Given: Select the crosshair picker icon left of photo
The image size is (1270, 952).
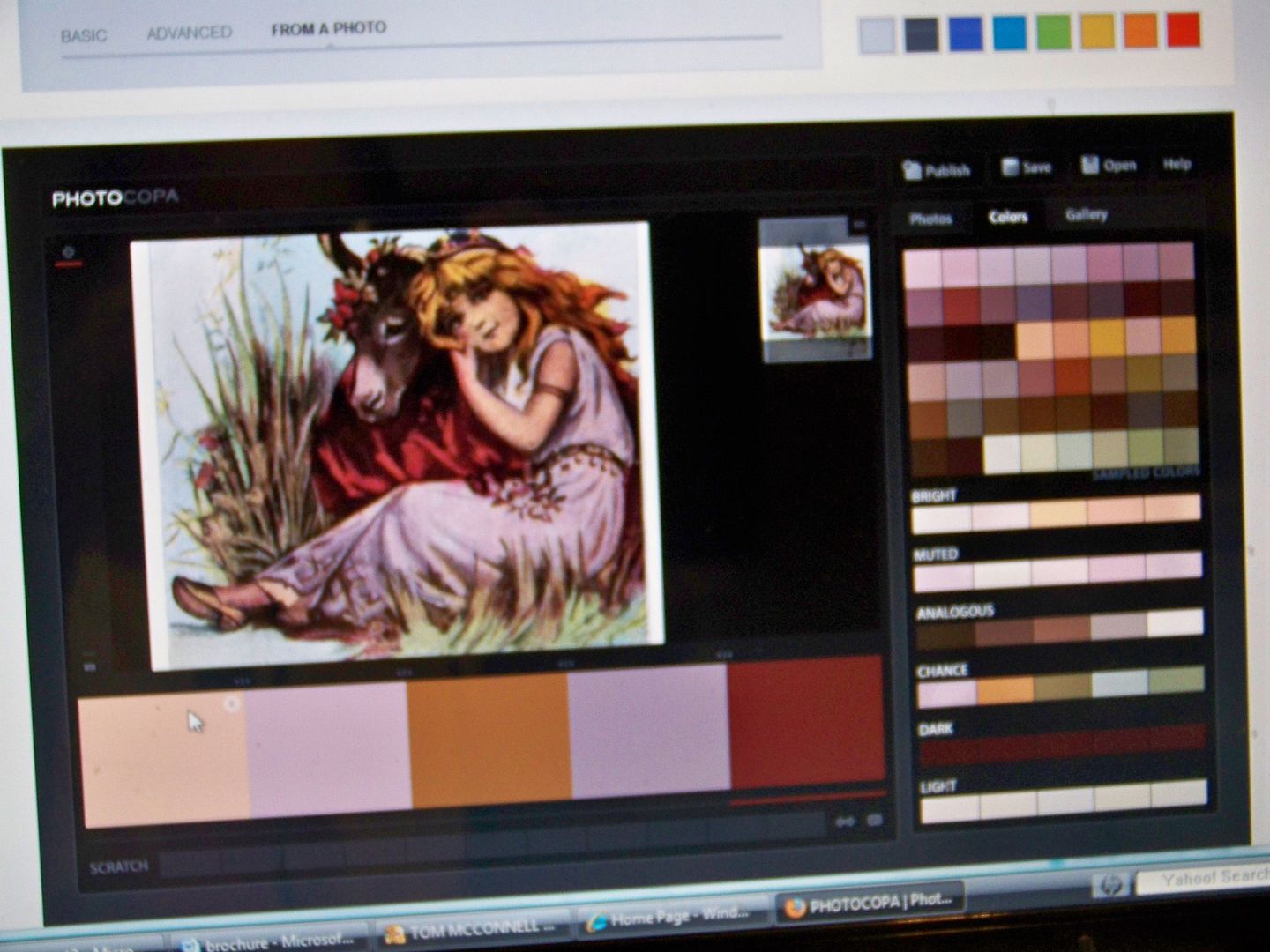Looking at the screenshot, I should pyautogui.click(x=69, y=254).
